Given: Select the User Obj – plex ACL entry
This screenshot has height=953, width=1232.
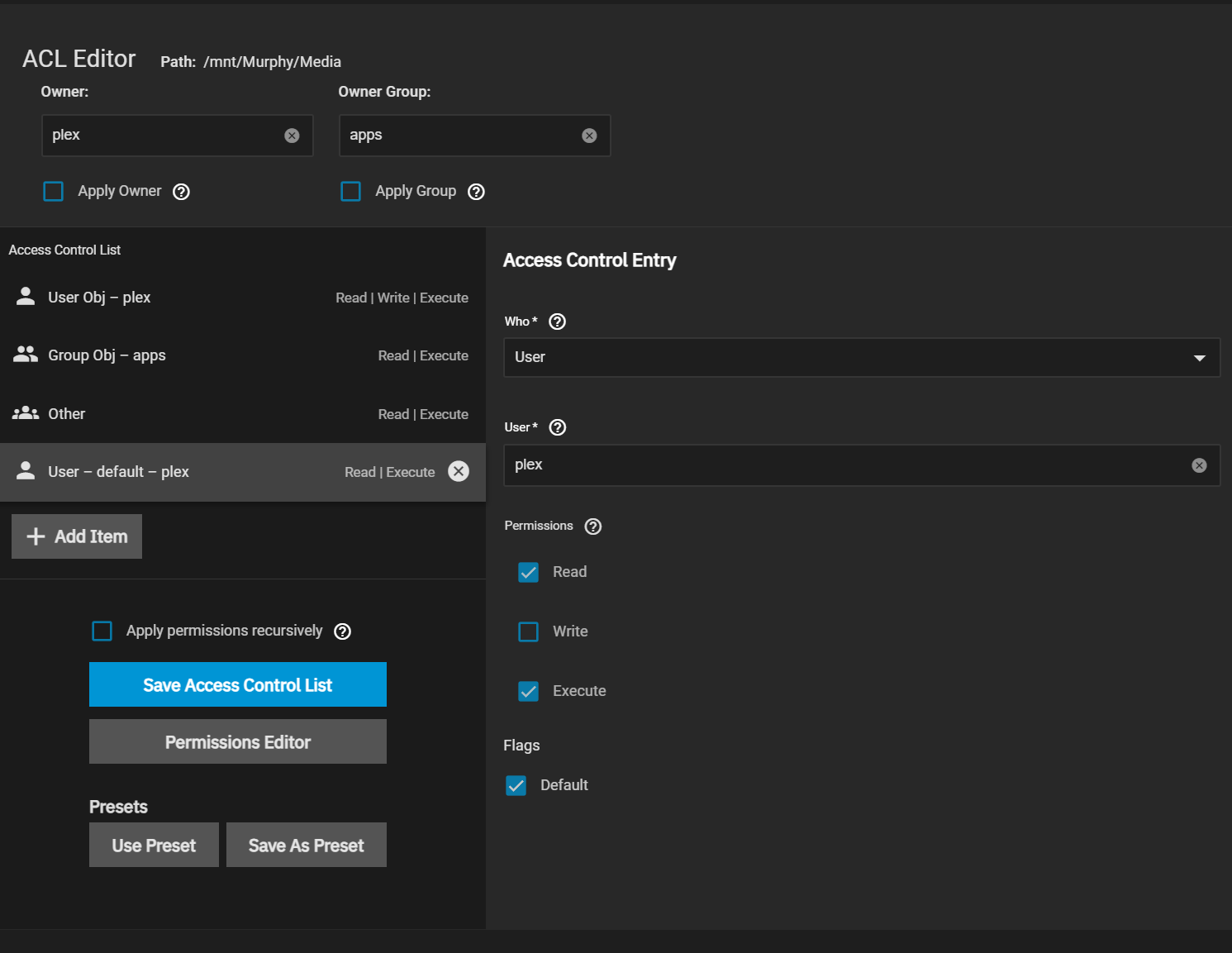Looking at the screenshot, I should click(x=243, y=298).
